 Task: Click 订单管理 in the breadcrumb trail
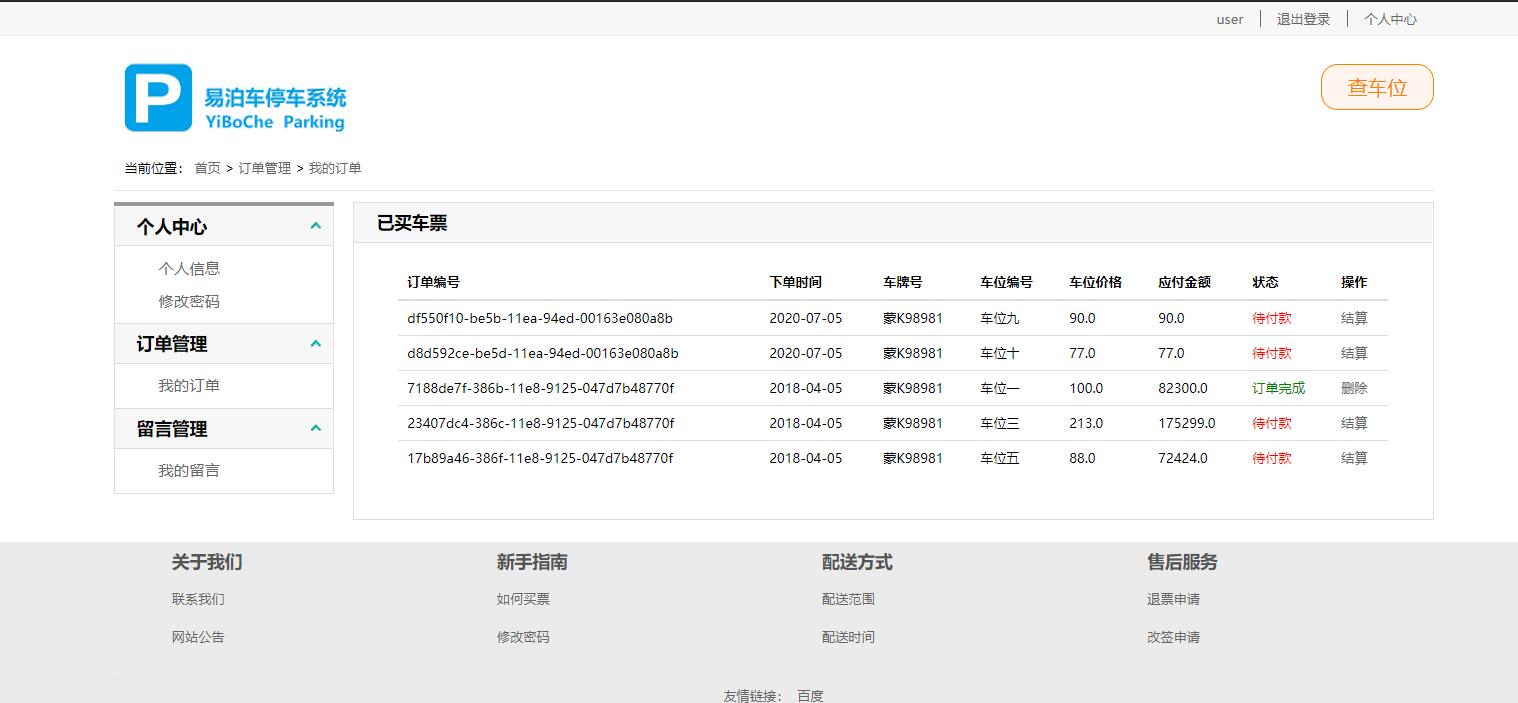pyautogui.click(x=264, y=168)
